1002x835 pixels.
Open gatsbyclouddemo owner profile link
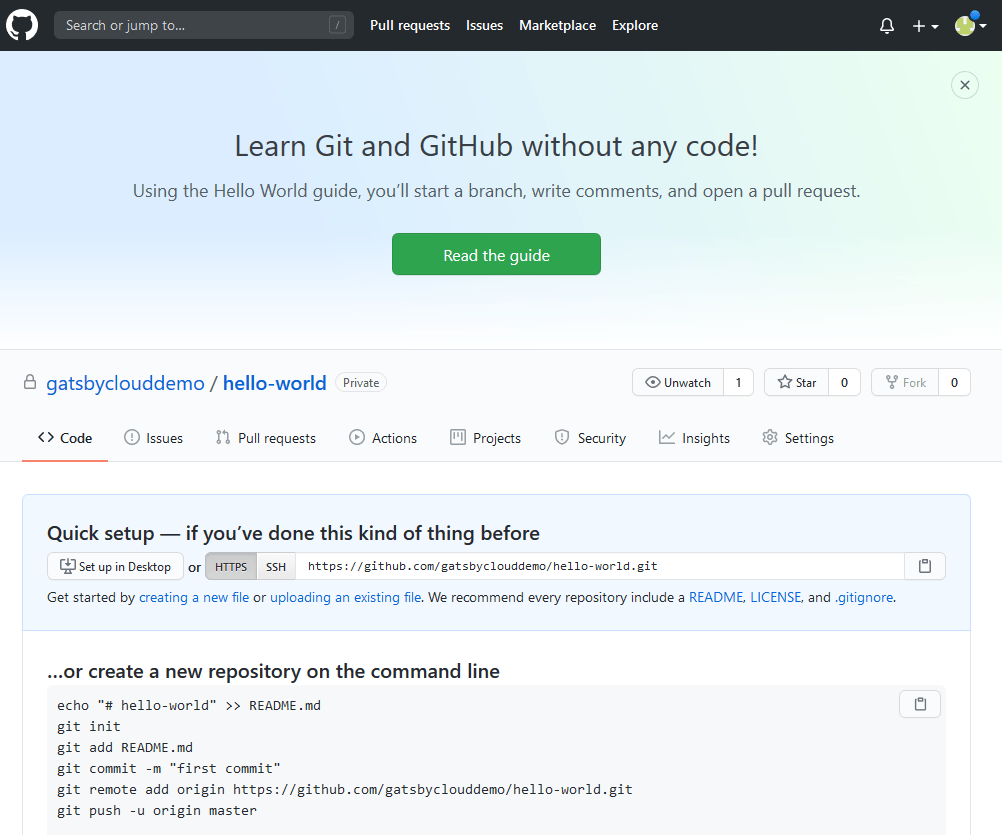125,383
